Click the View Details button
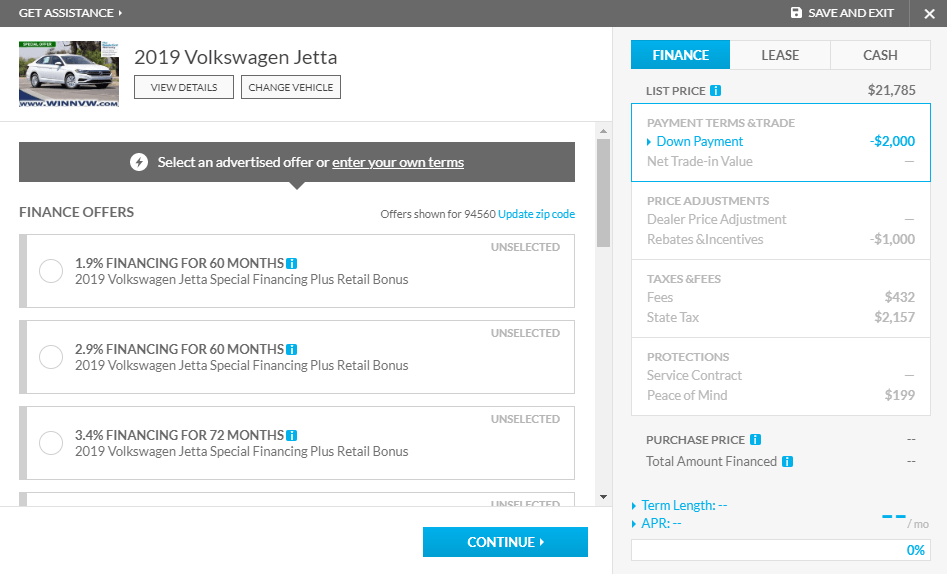Viewport: 947px width, 574px height. (x=184, y=87)
